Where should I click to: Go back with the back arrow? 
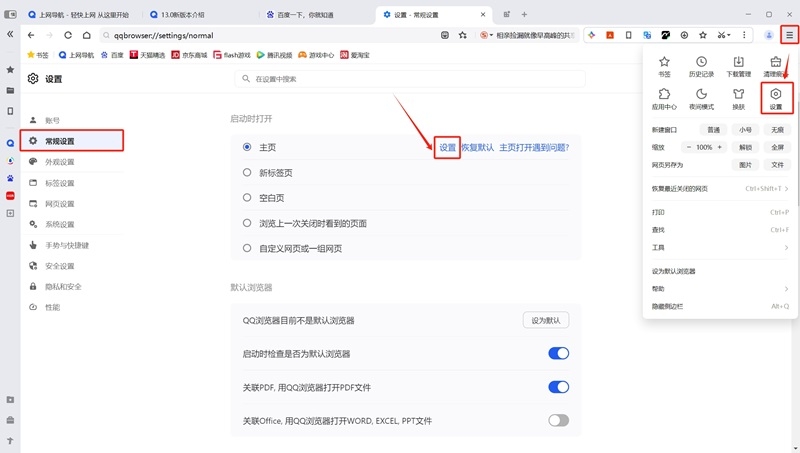(31, 35)
